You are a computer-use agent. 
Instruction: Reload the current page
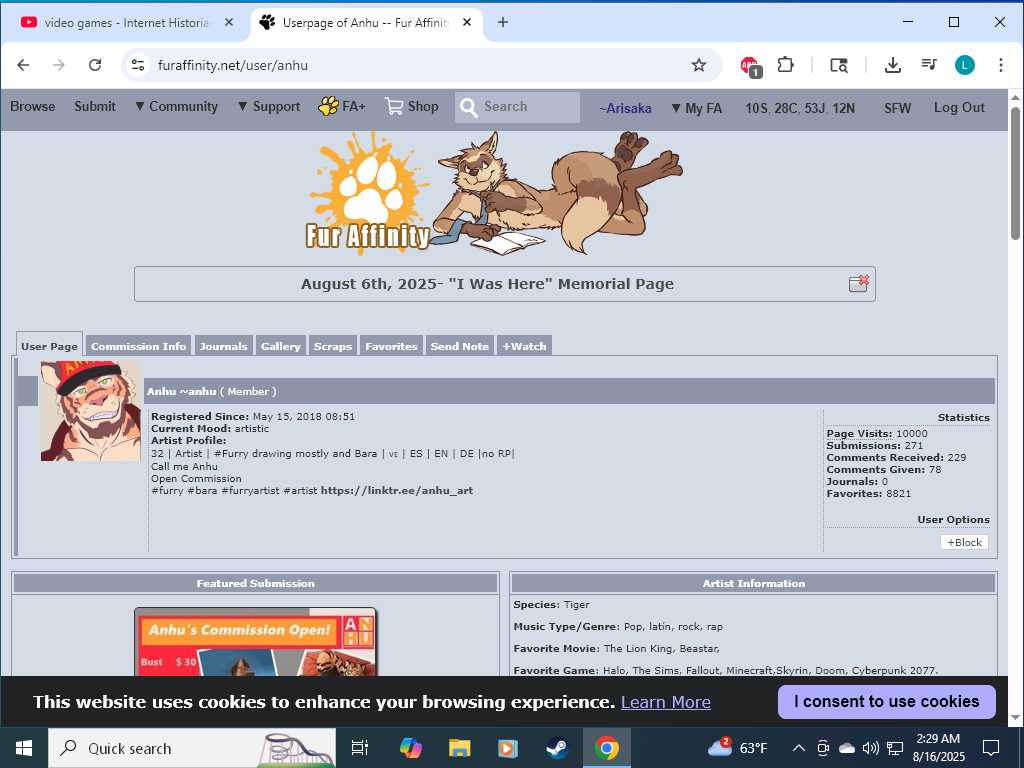pos(95,65)
